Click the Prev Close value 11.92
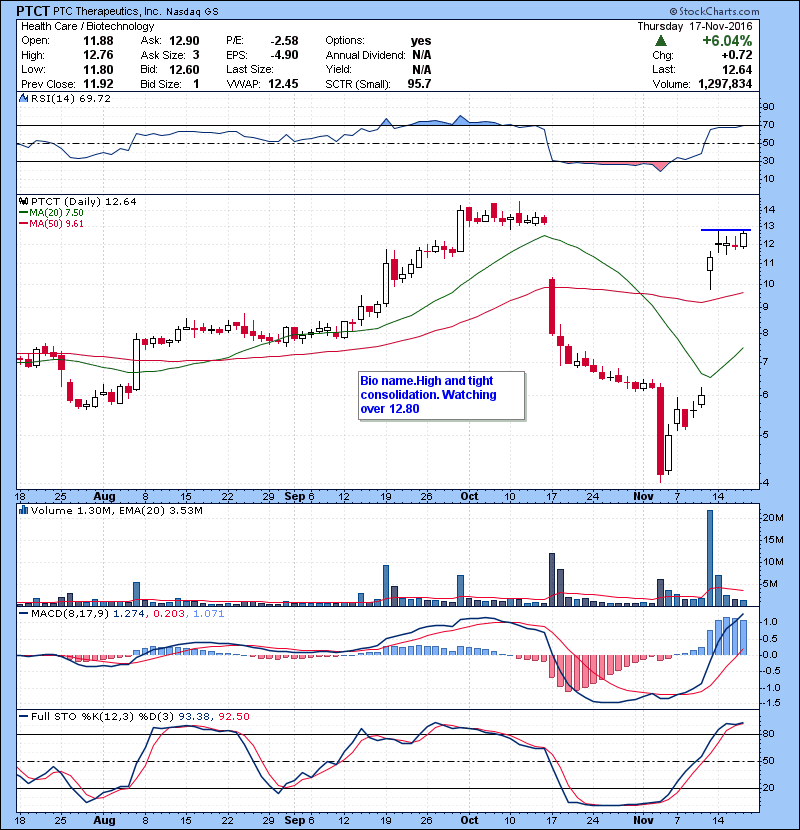 (x=98, y=84)
